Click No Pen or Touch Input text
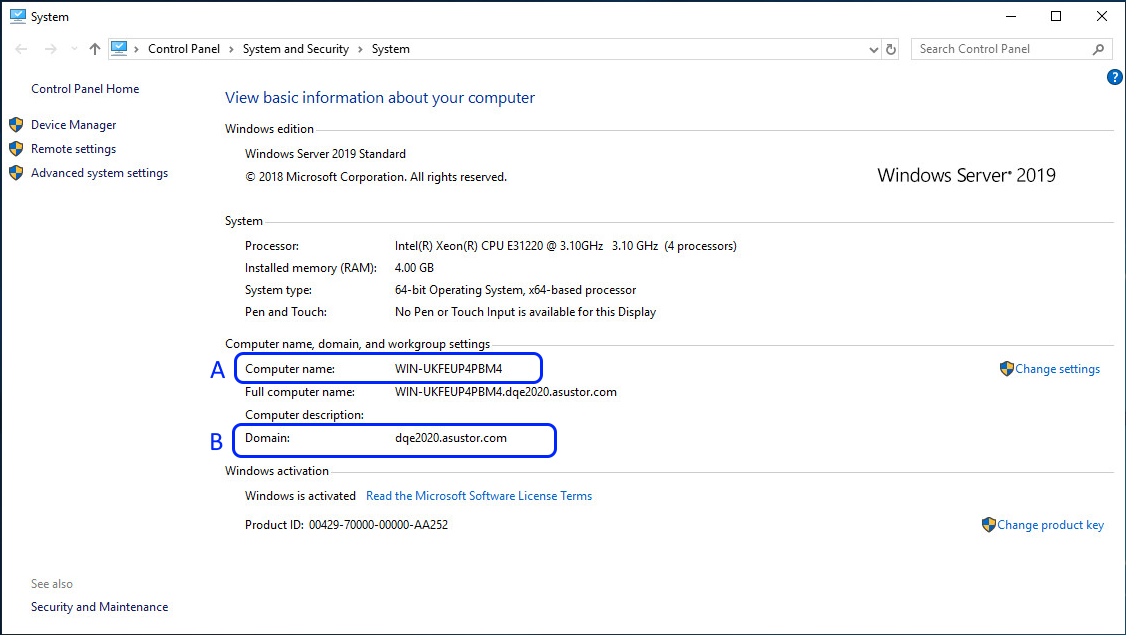 (x=525, y=312)
